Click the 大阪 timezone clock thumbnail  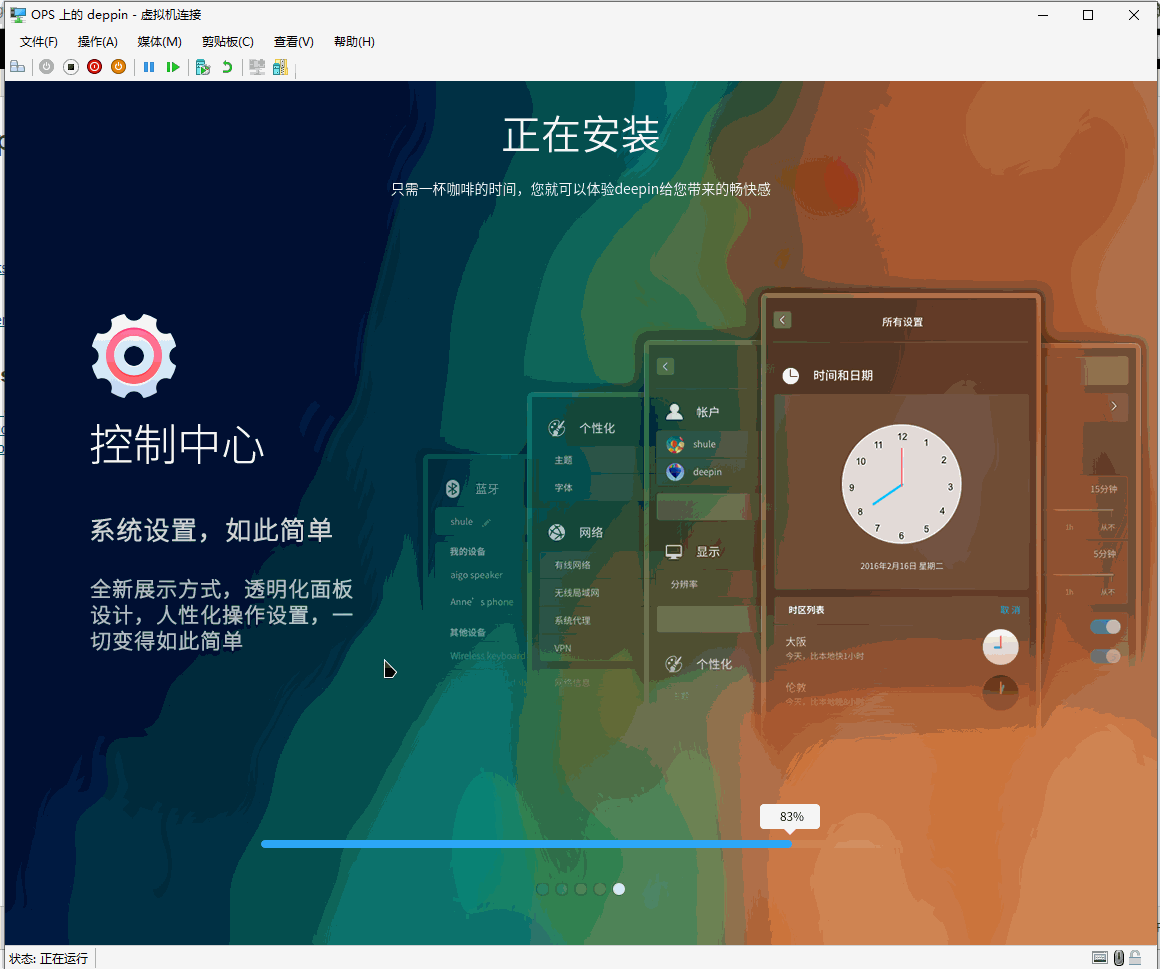tap(1000, 647)
